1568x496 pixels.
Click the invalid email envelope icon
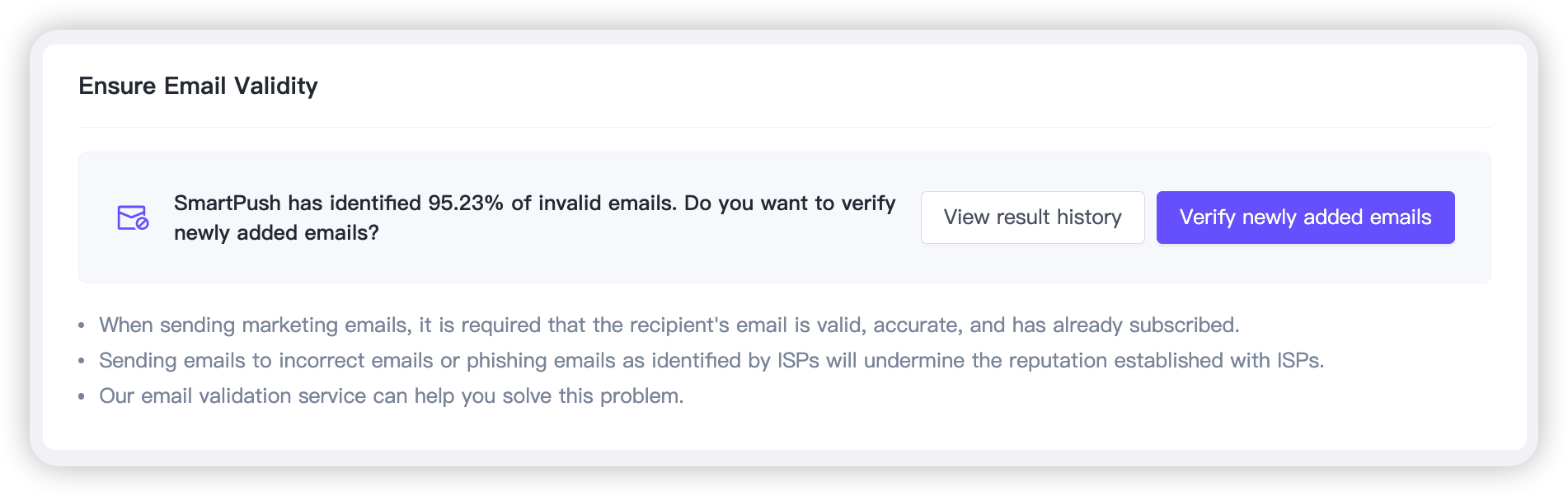[132, 218]
